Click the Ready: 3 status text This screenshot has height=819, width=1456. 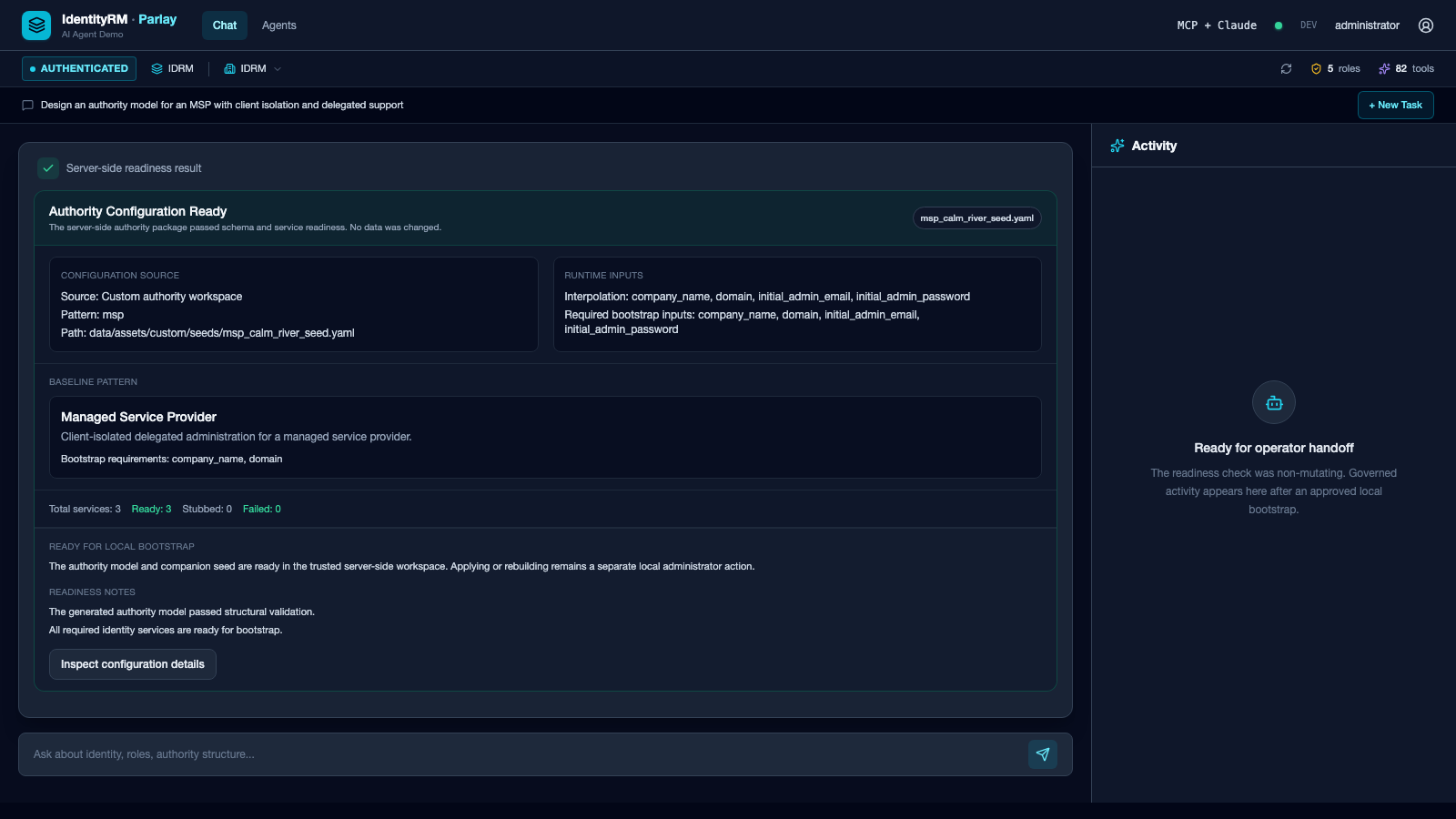[151, 510]
